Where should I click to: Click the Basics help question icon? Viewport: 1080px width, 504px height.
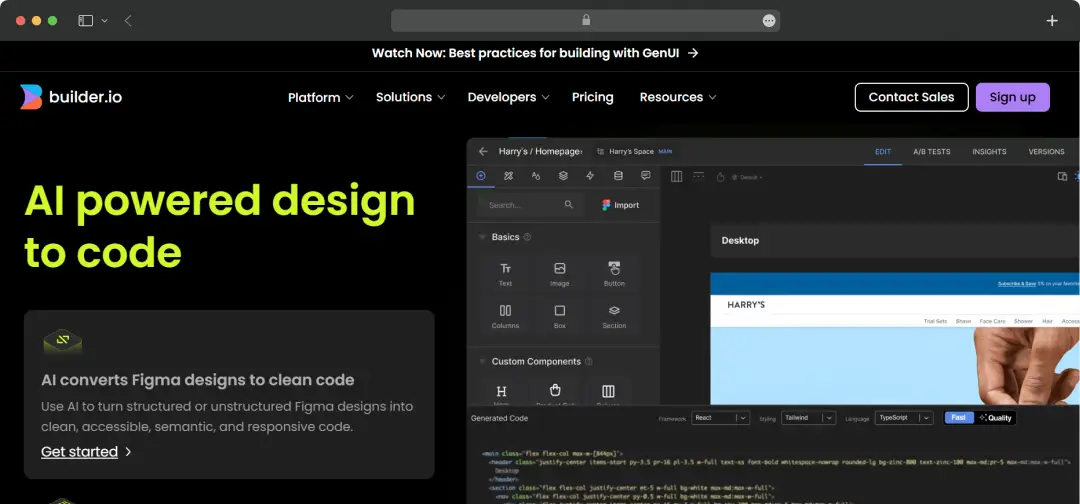(x=528, y=237)
